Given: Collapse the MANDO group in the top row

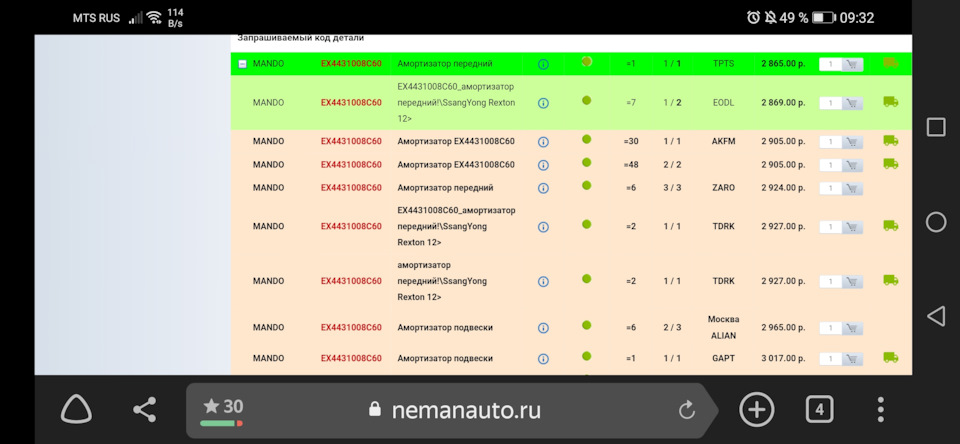Looking at the screenshot, I should pyautogui.click(x=242, y=64).
